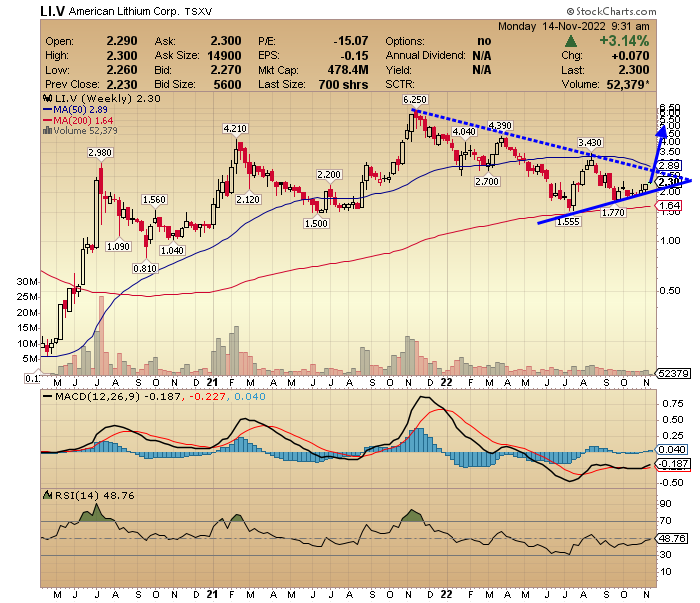Click the Prev Close value 2.230
The image size is (700, 603).
pos(122,84)
